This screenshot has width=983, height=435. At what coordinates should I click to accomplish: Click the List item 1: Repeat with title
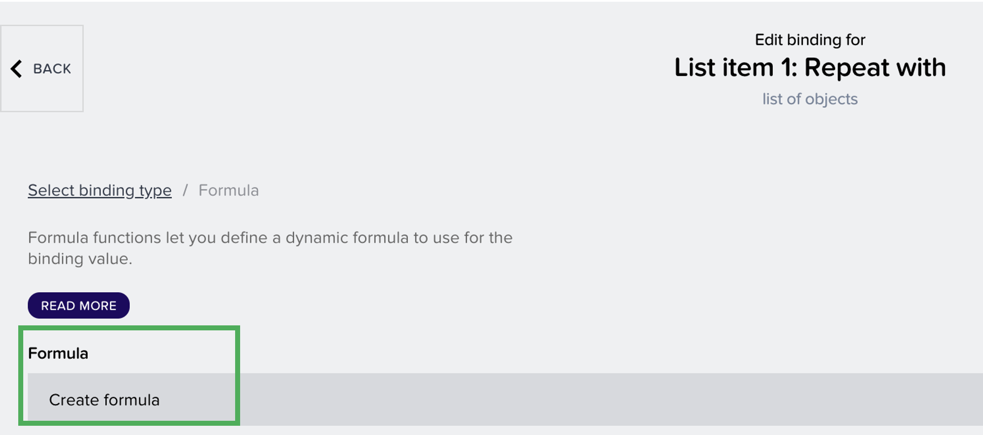809,68
